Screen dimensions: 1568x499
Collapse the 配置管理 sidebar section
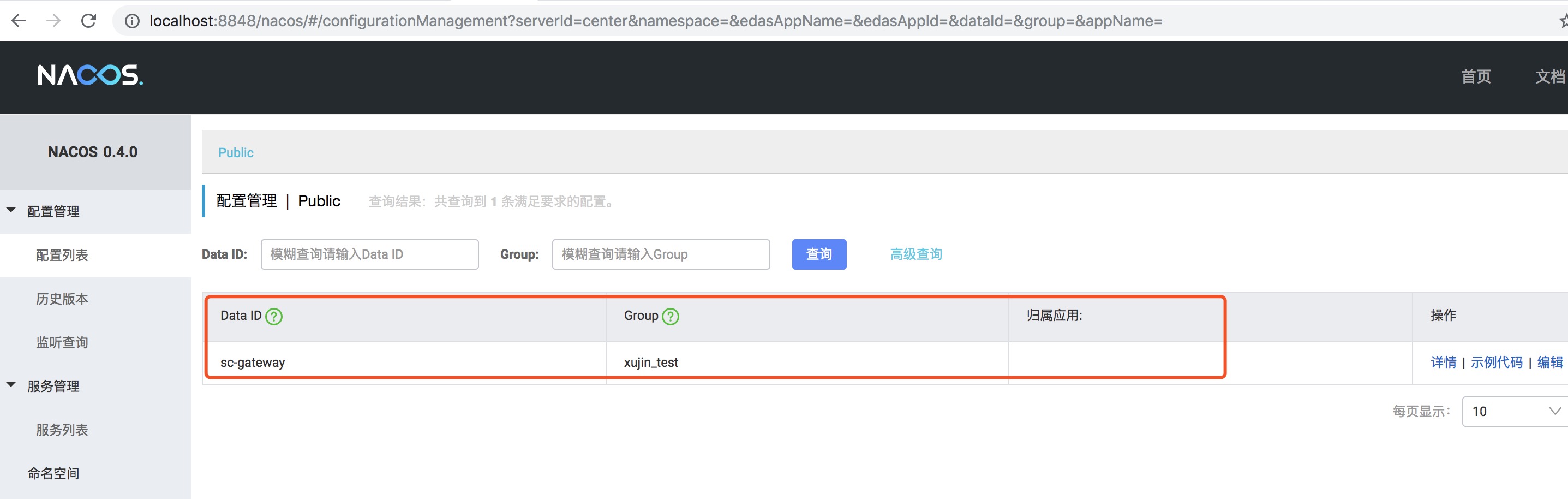pyautogui.click(x=11, y=210)
